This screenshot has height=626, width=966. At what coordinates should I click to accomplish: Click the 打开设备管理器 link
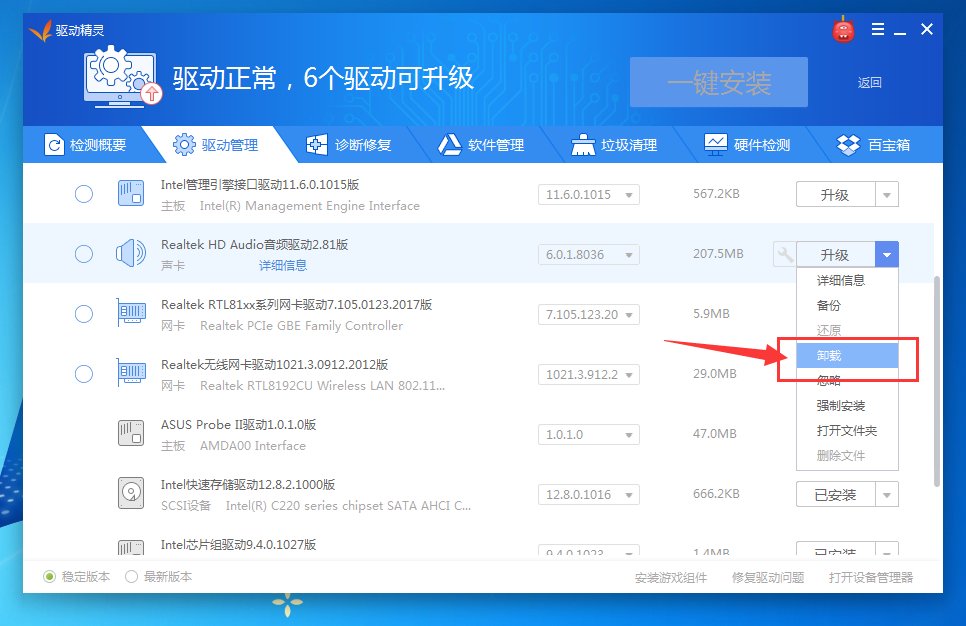coord(871,577)
